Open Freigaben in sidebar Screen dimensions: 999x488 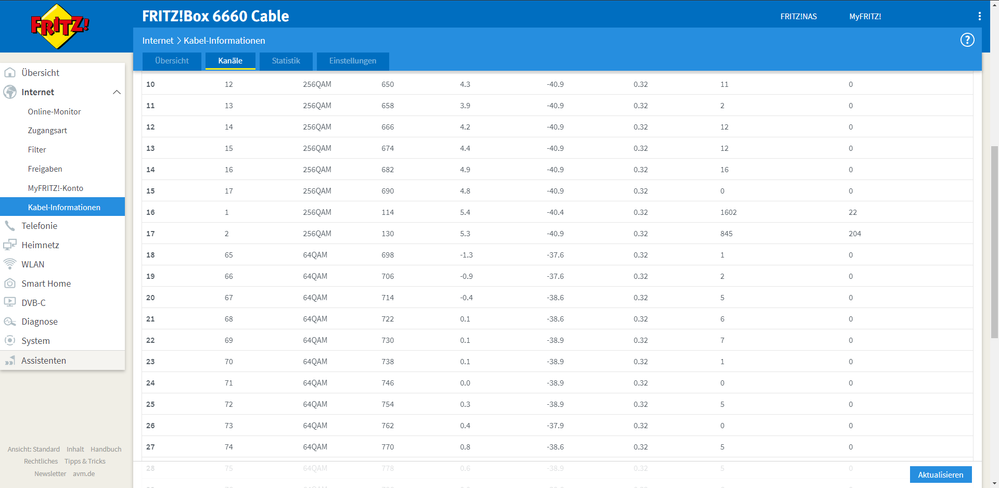tap(45, 169)
